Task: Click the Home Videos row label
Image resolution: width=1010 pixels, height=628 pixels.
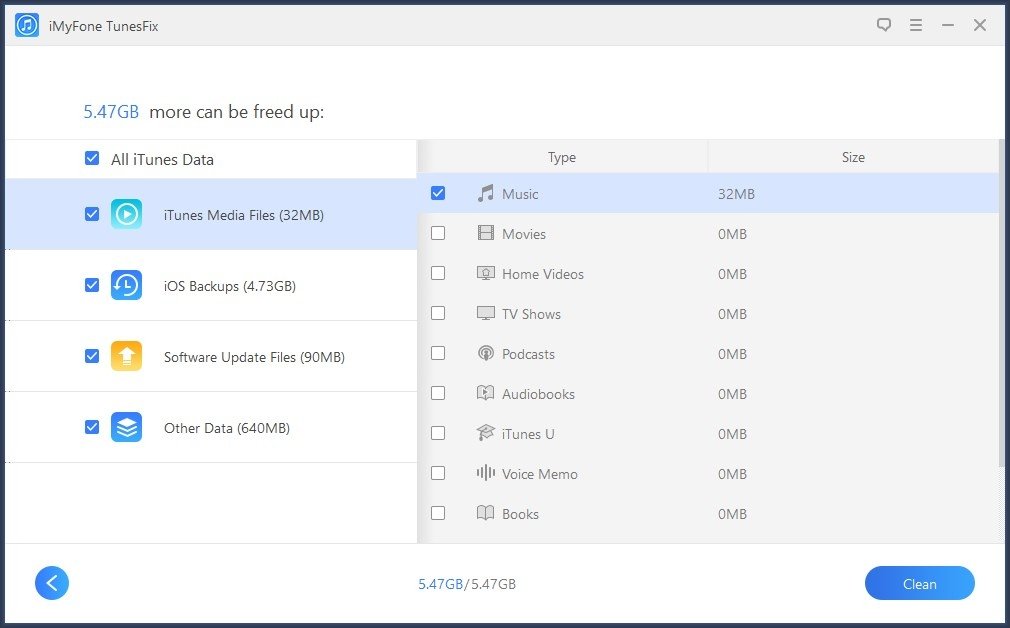Action: [x=543, y=274]
